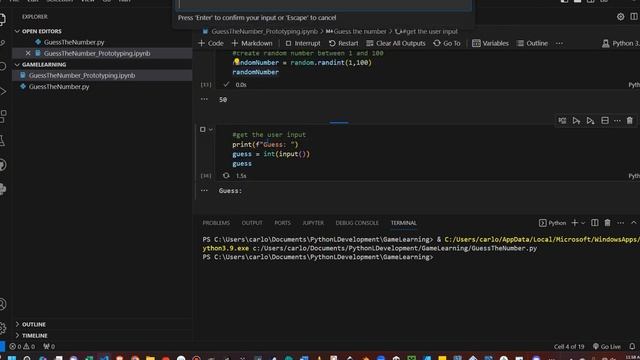Viewport: 640px width, 360px height.
Task: Maximize the panel with chevron
Action: [633, 223]
